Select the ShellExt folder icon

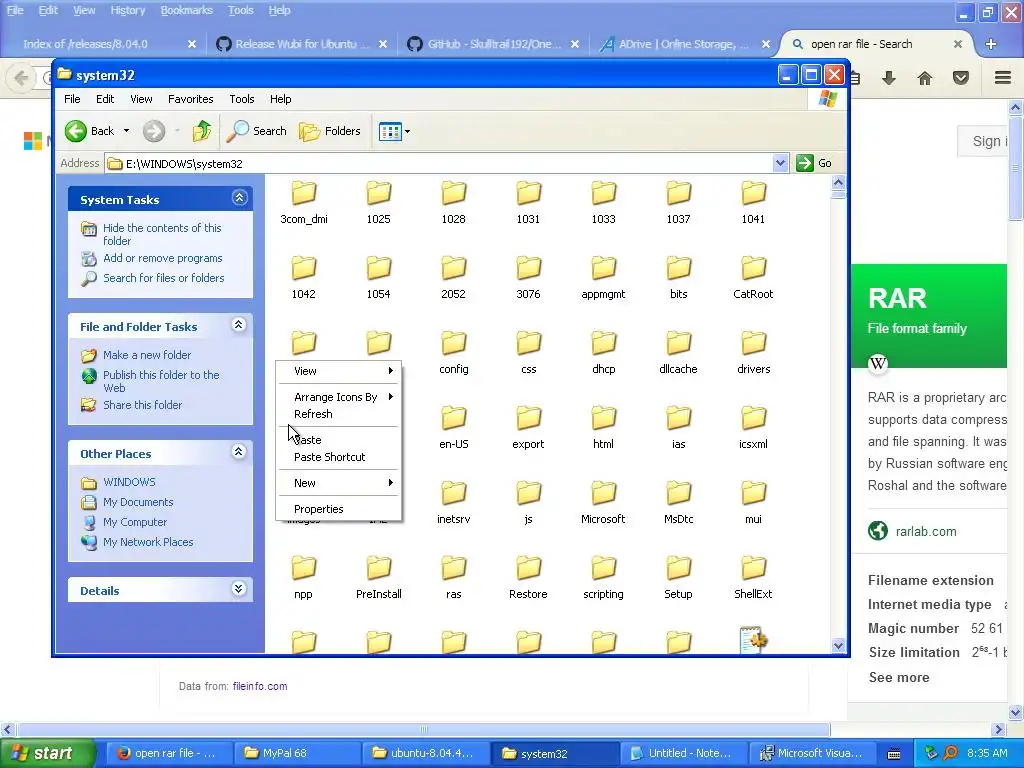pyautogui.click(x=753, y=569)
